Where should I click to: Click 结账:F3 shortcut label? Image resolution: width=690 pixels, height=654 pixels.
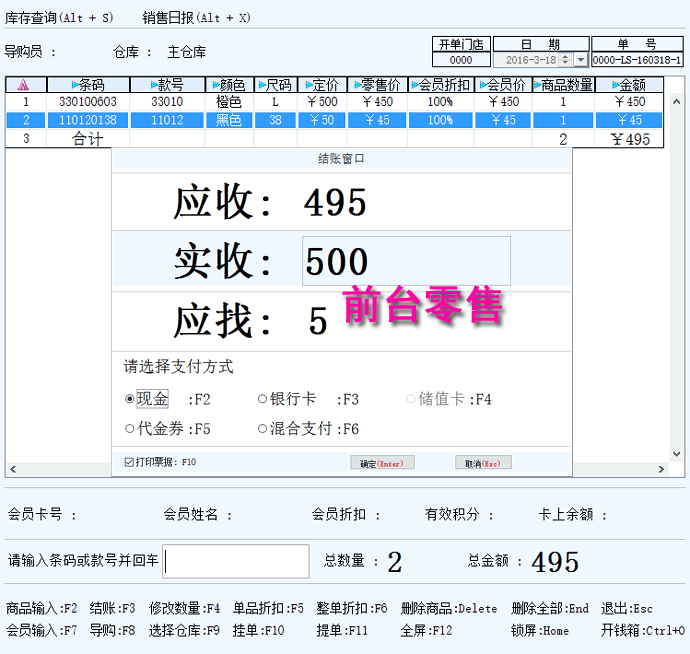tap(112, 609)
